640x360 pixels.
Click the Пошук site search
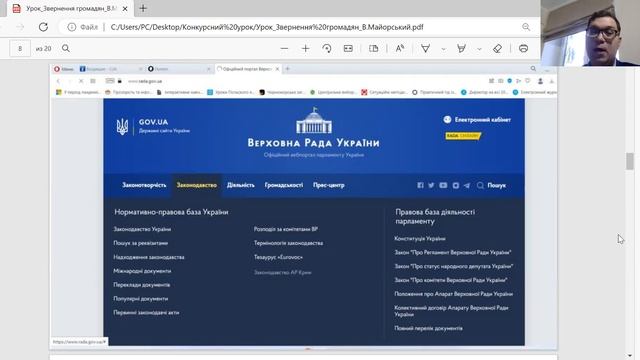tap(491, 185)
